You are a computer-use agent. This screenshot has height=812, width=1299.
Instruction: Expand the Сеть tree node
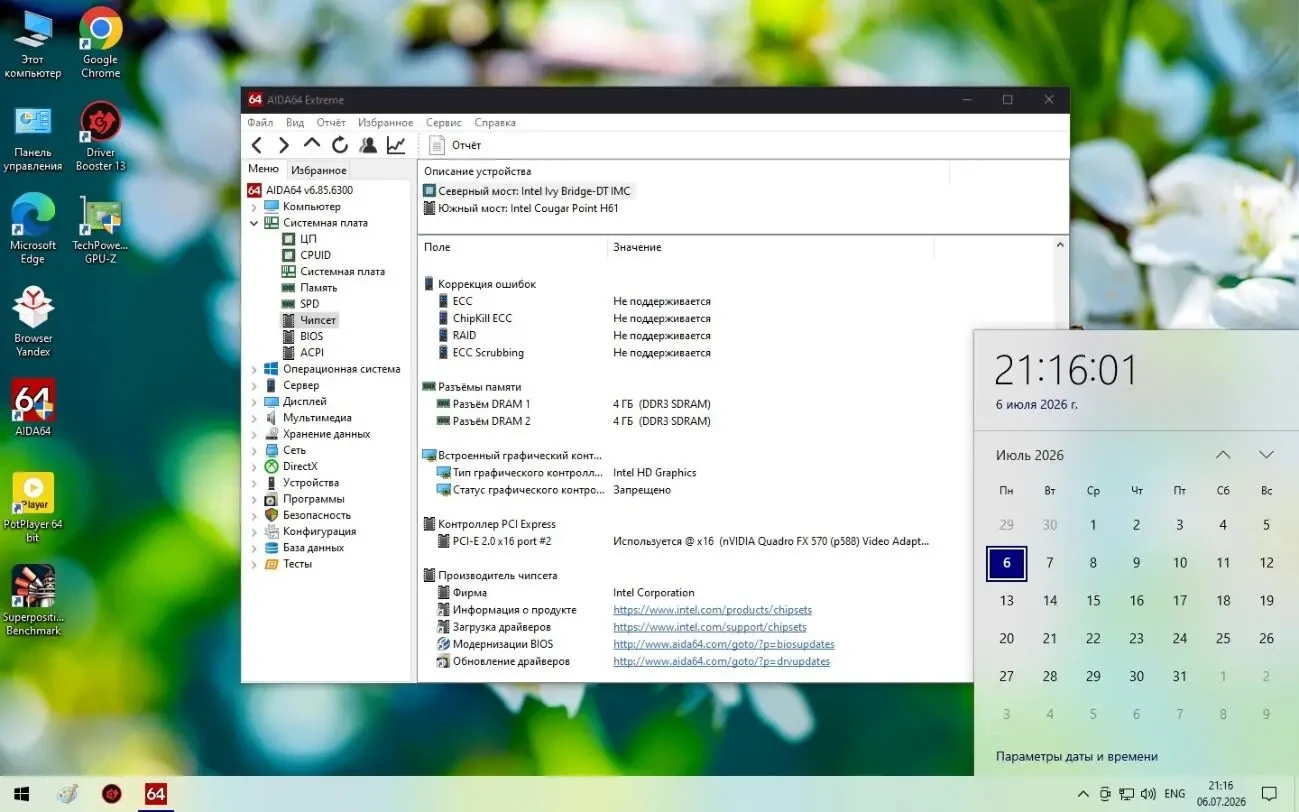pyautogui.click(x=254, y=450)
